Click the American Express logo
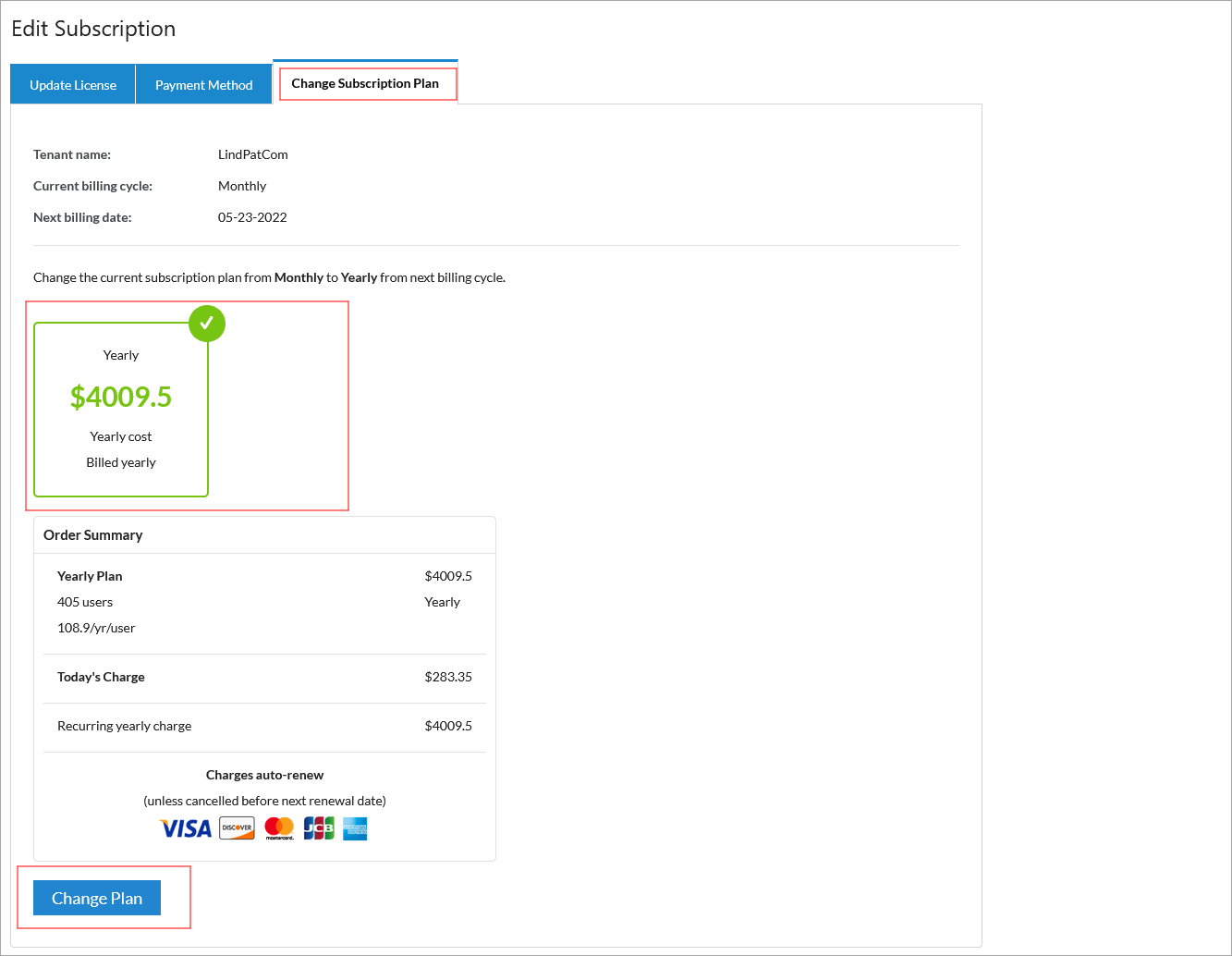This screenshot has height=956, width=1232. pos(355,828)
